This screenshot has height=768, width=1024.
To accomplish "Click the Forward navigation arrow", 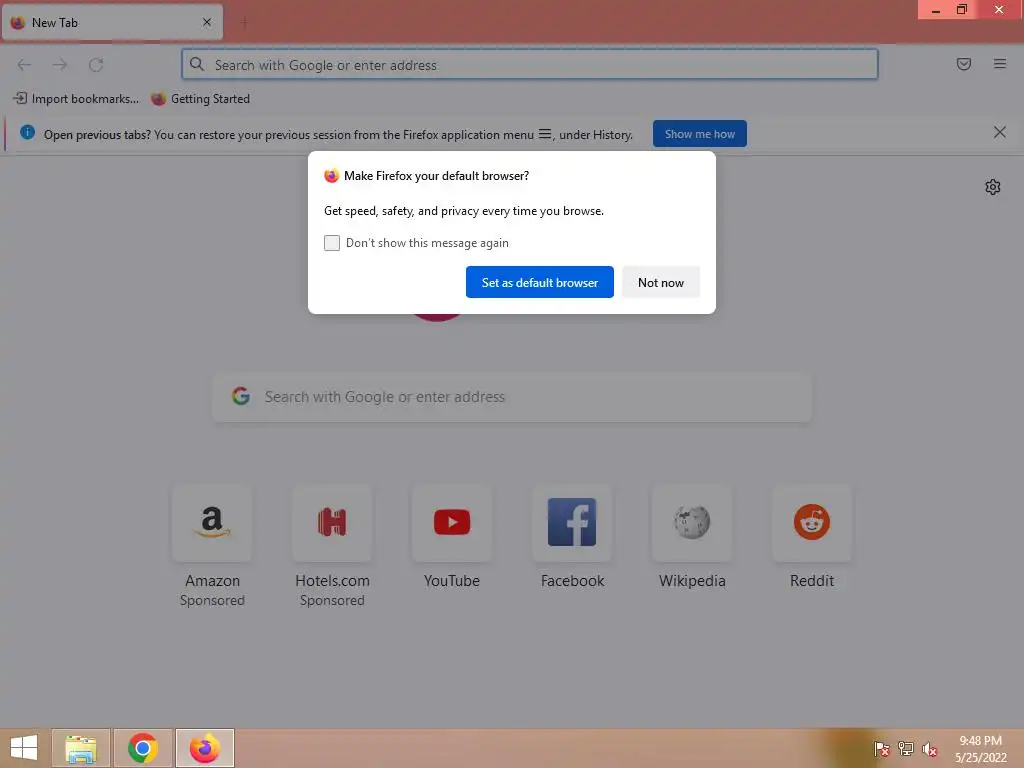I will coord(60,65).
